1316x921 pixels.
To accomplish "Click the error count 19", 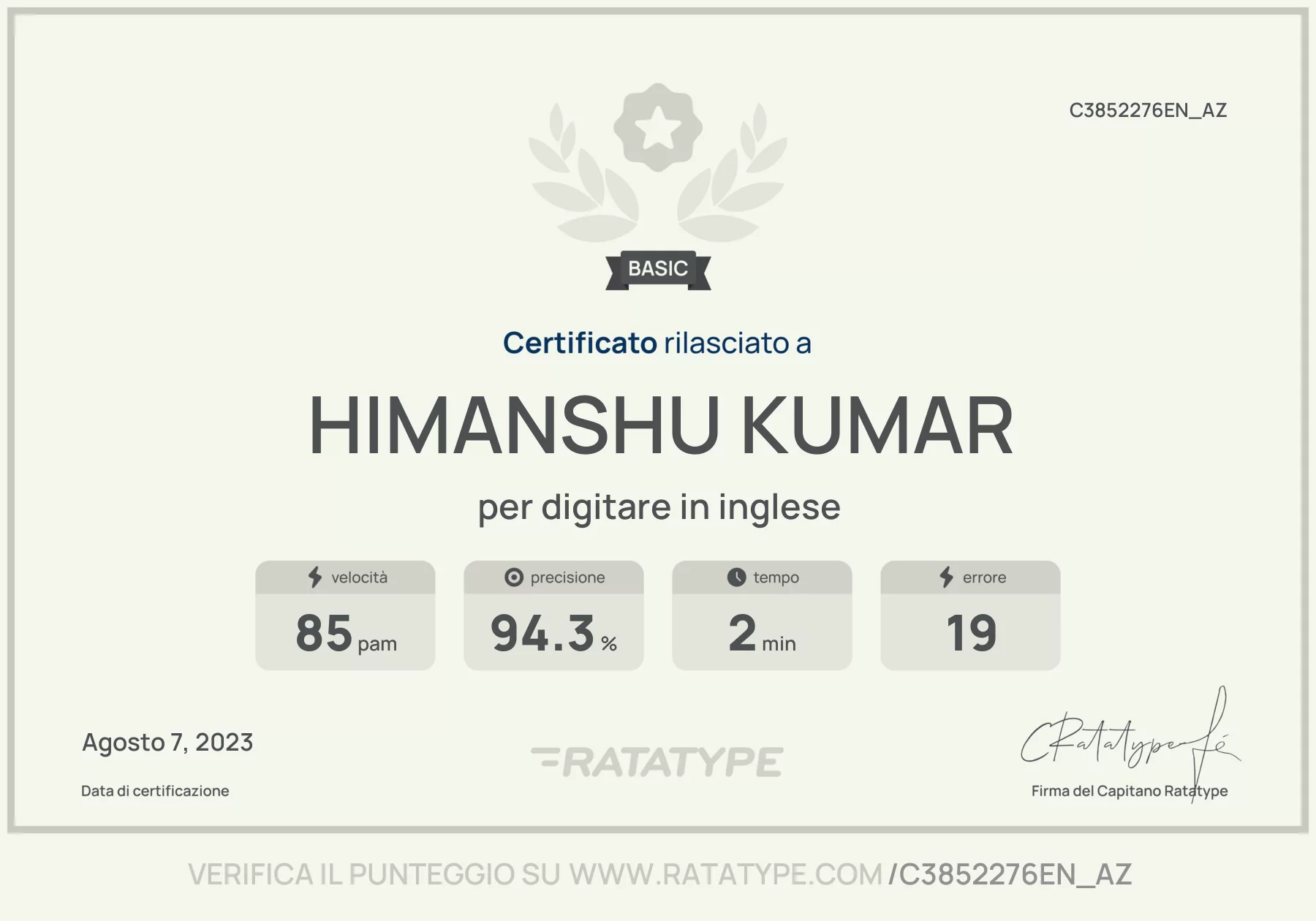I will tap(971, 633).
